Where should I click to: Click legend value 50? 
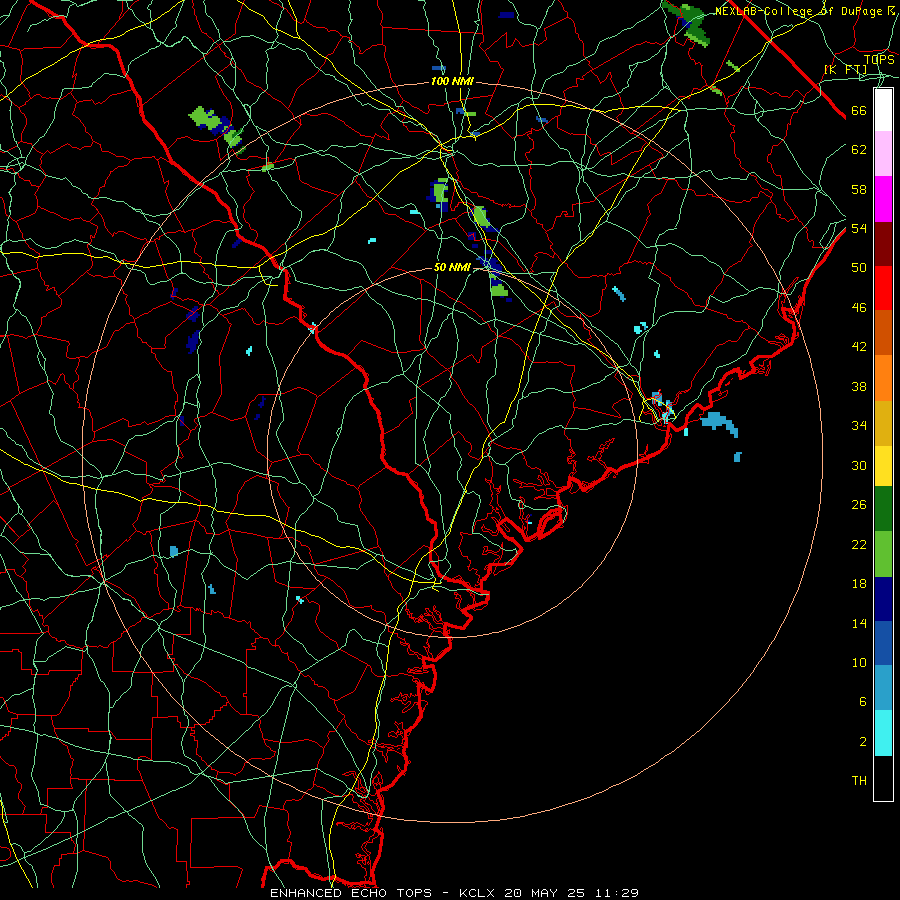pos(859,267)
